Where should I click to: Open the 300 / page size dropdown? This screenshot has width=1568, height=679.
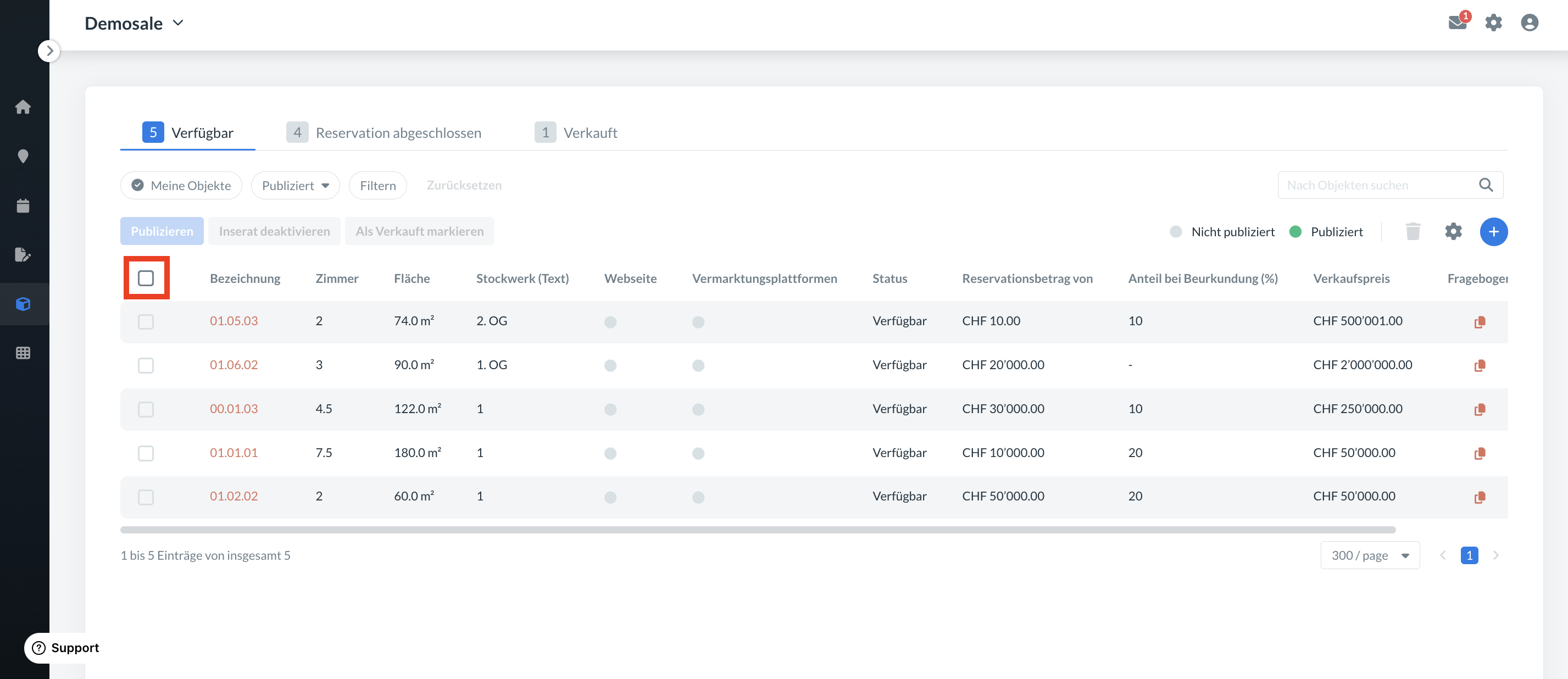click(x=1370, y=555)
